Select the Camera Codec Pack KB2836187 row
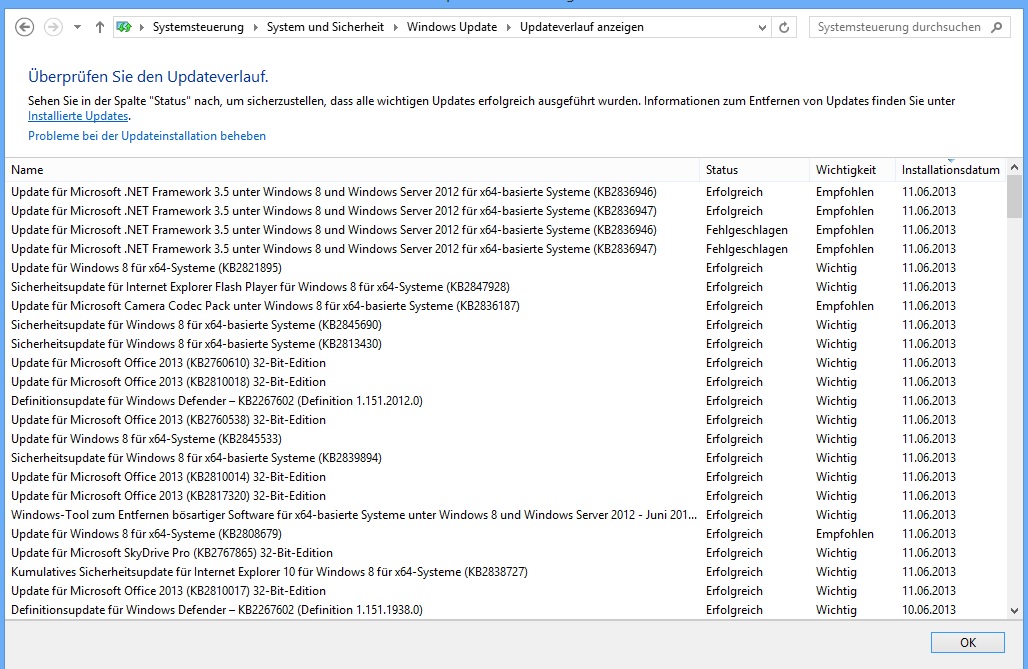The height and width of the screenshot is (669, 1028). point(505,306)
